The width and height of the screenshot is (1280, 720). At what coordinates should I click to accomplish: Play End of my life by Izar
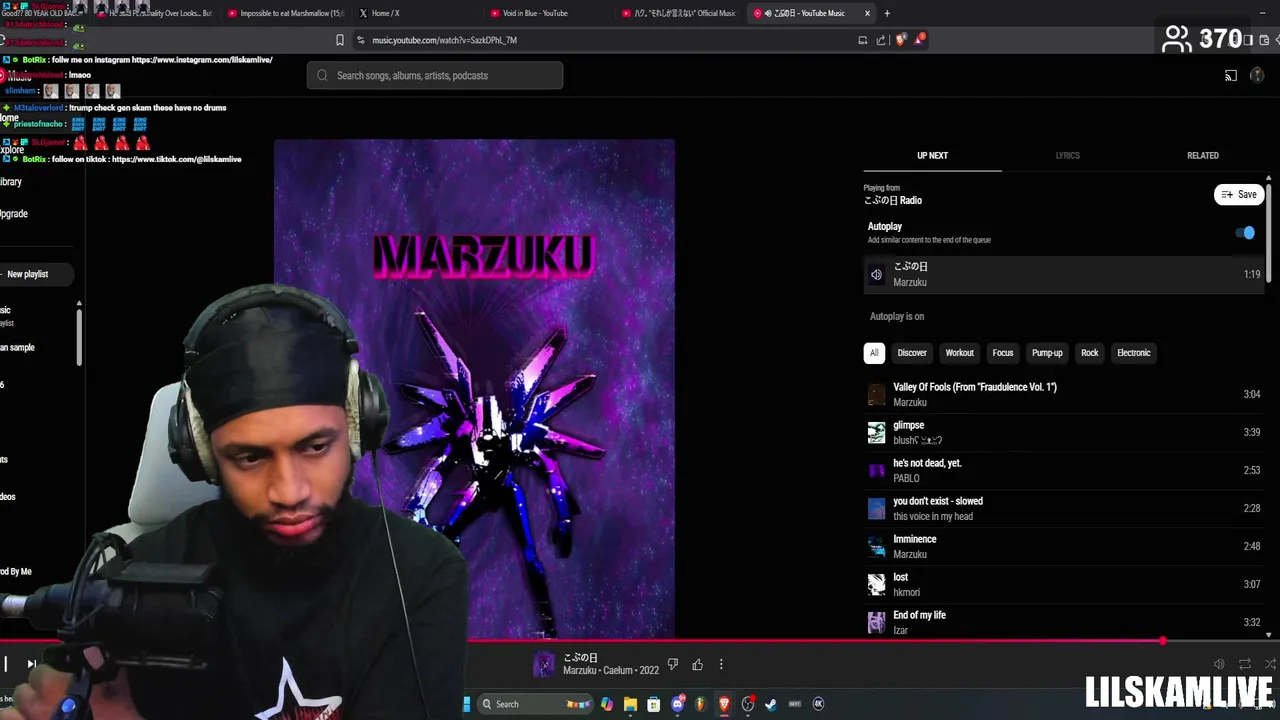(x=1064, y=622)
